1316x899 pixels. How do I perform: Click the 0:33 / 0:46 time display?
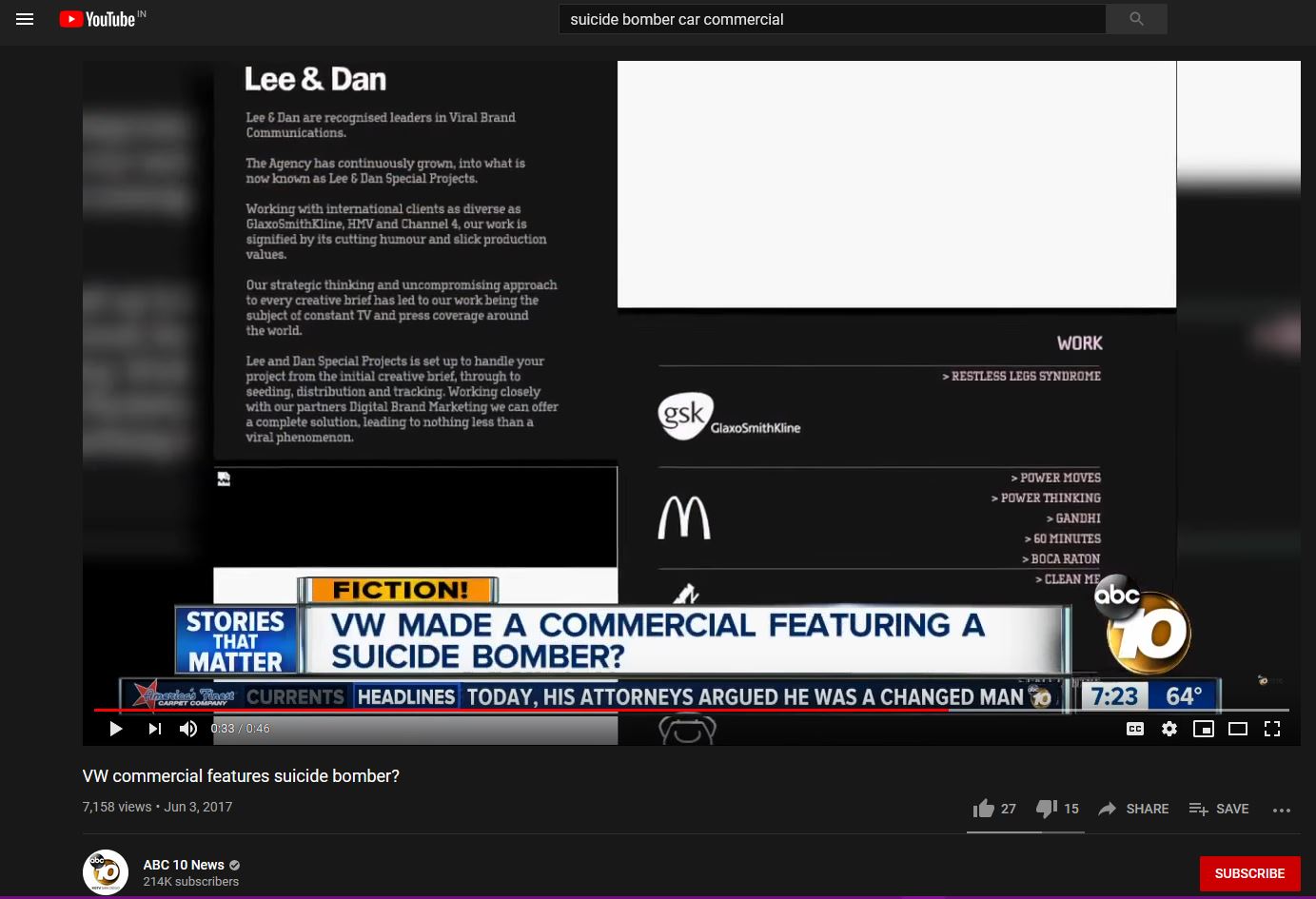(x=240, y=729)
